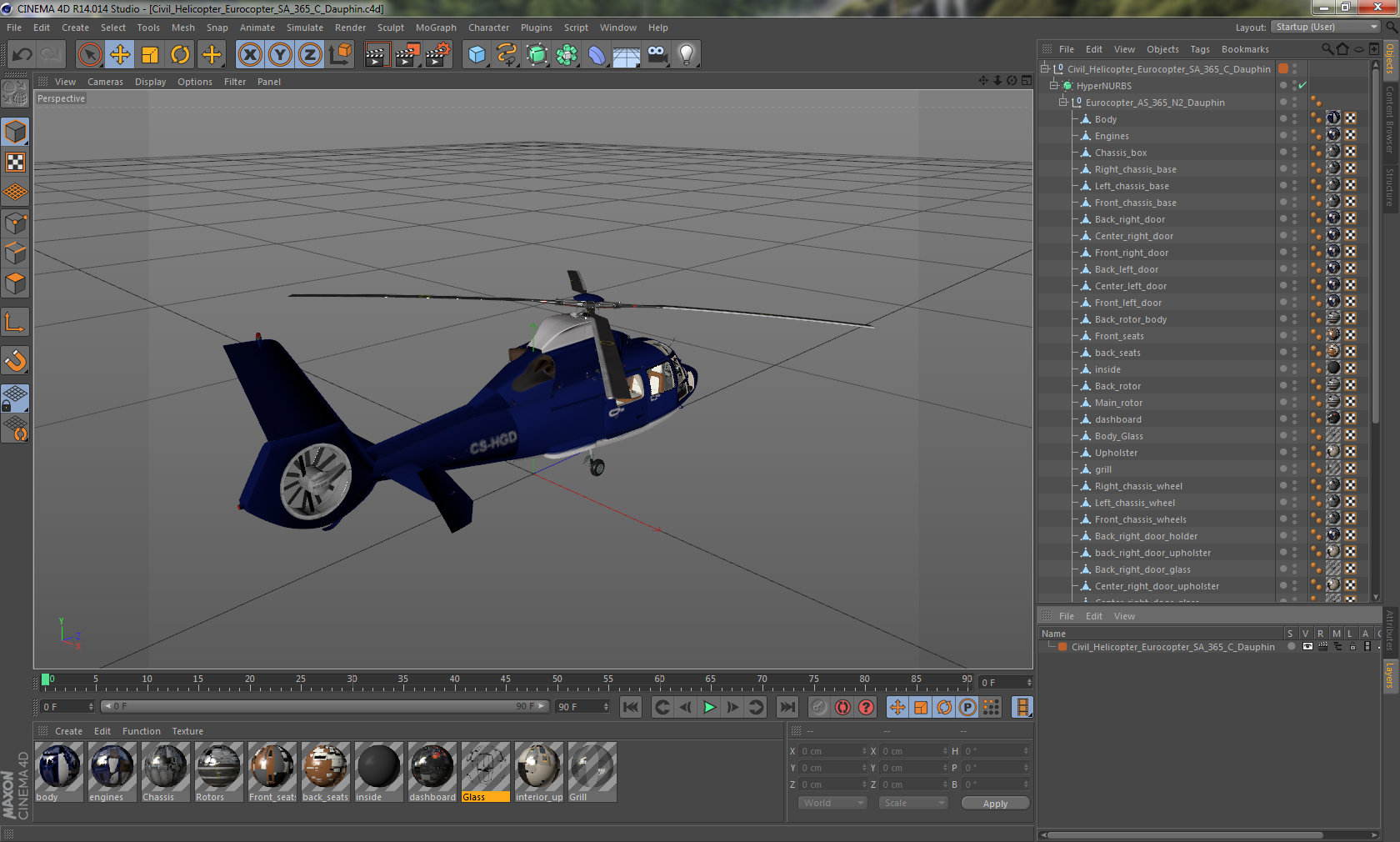Open the Content Browser side tab
This screenshot has width=1400, height=842.
[1390, 118]
